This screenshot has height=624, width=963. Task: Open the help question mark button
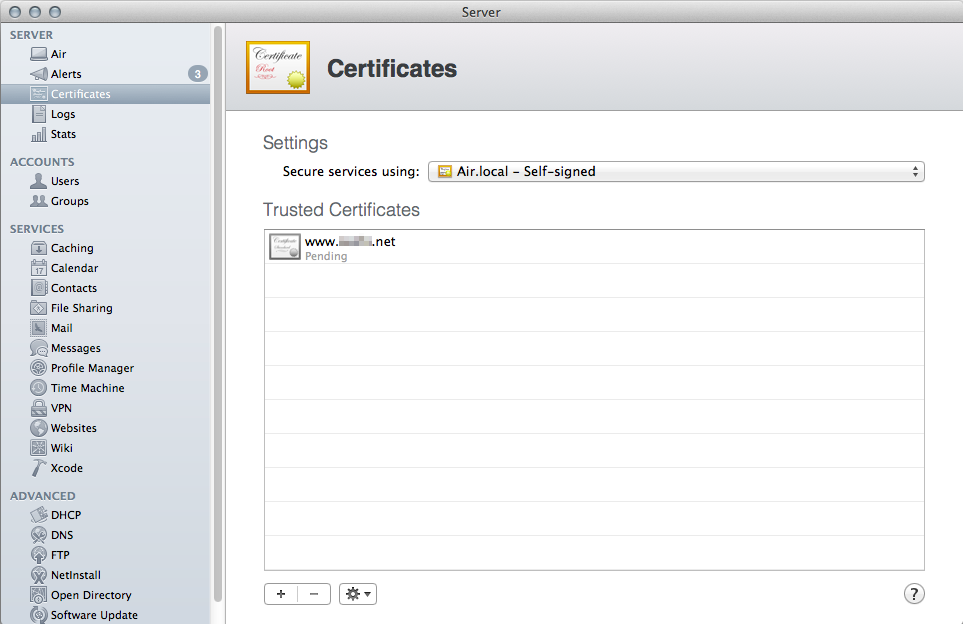(x=914, y=594)
